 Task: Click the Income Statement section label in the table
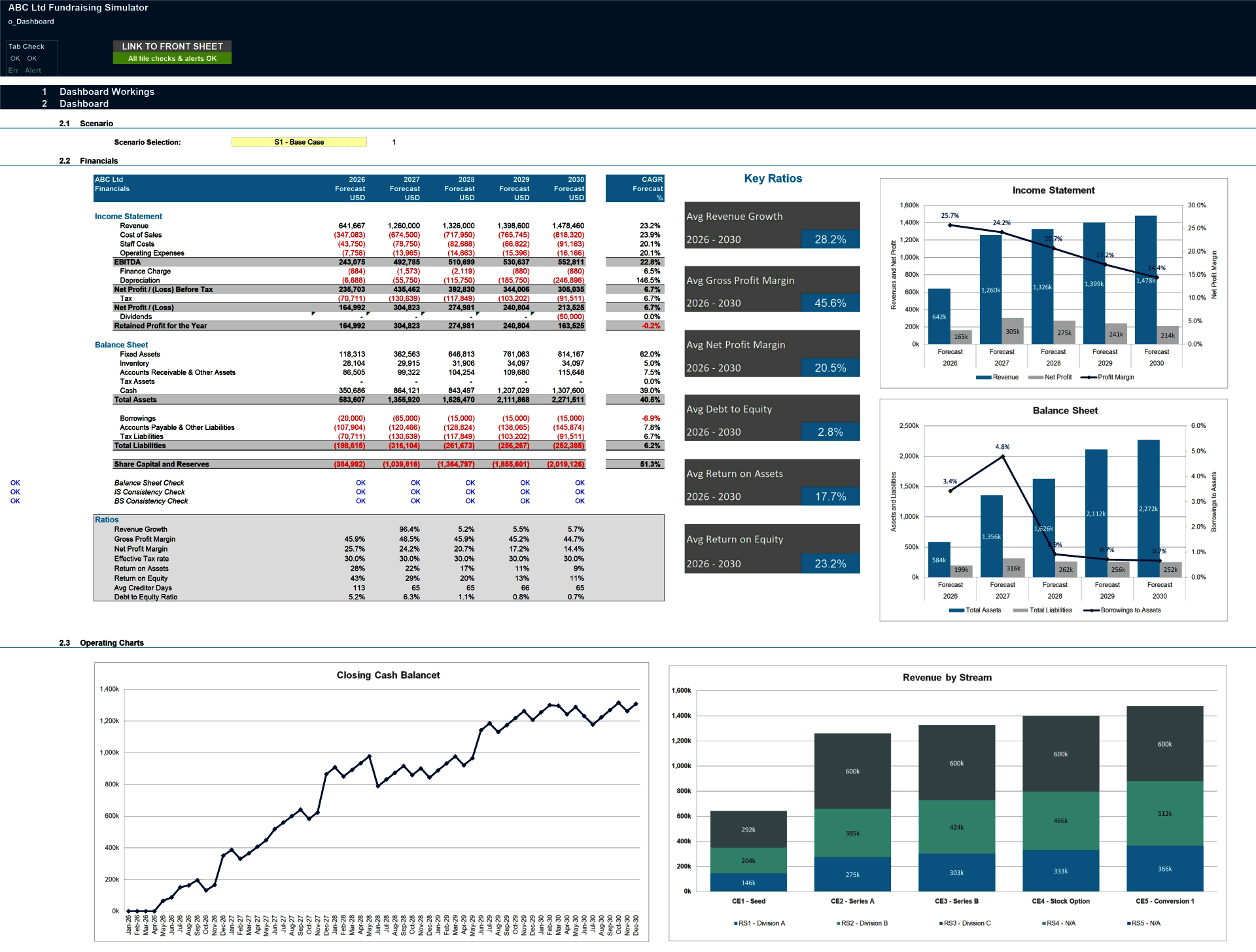pos(128,217)
